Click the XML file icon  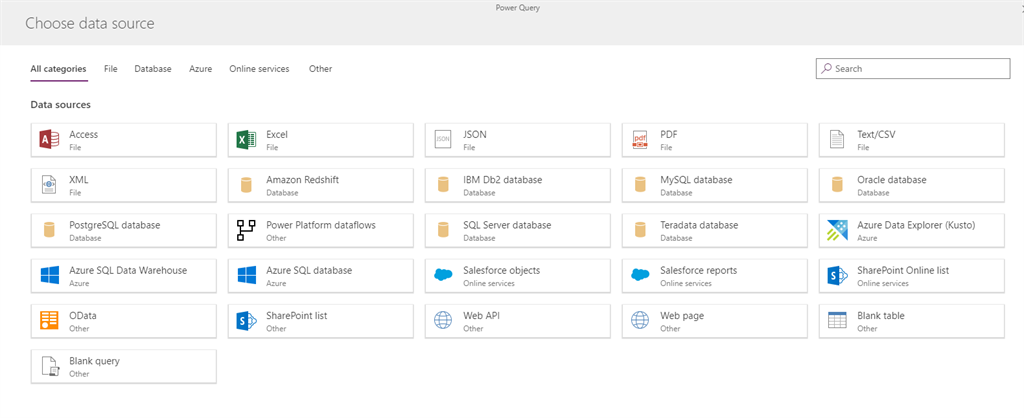coord(50,185)
